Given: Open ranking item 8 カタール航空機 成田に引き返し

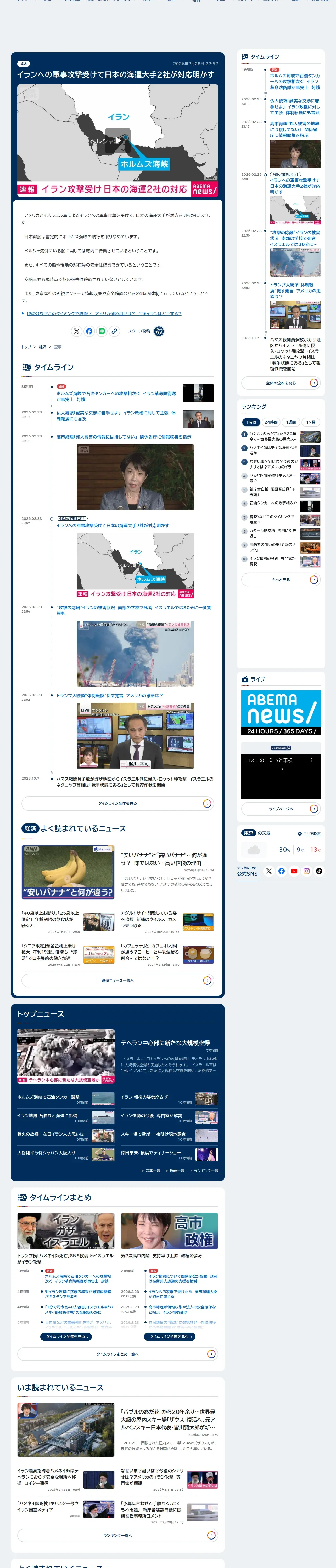Looking at the screenshot, I should pos(281,534).
